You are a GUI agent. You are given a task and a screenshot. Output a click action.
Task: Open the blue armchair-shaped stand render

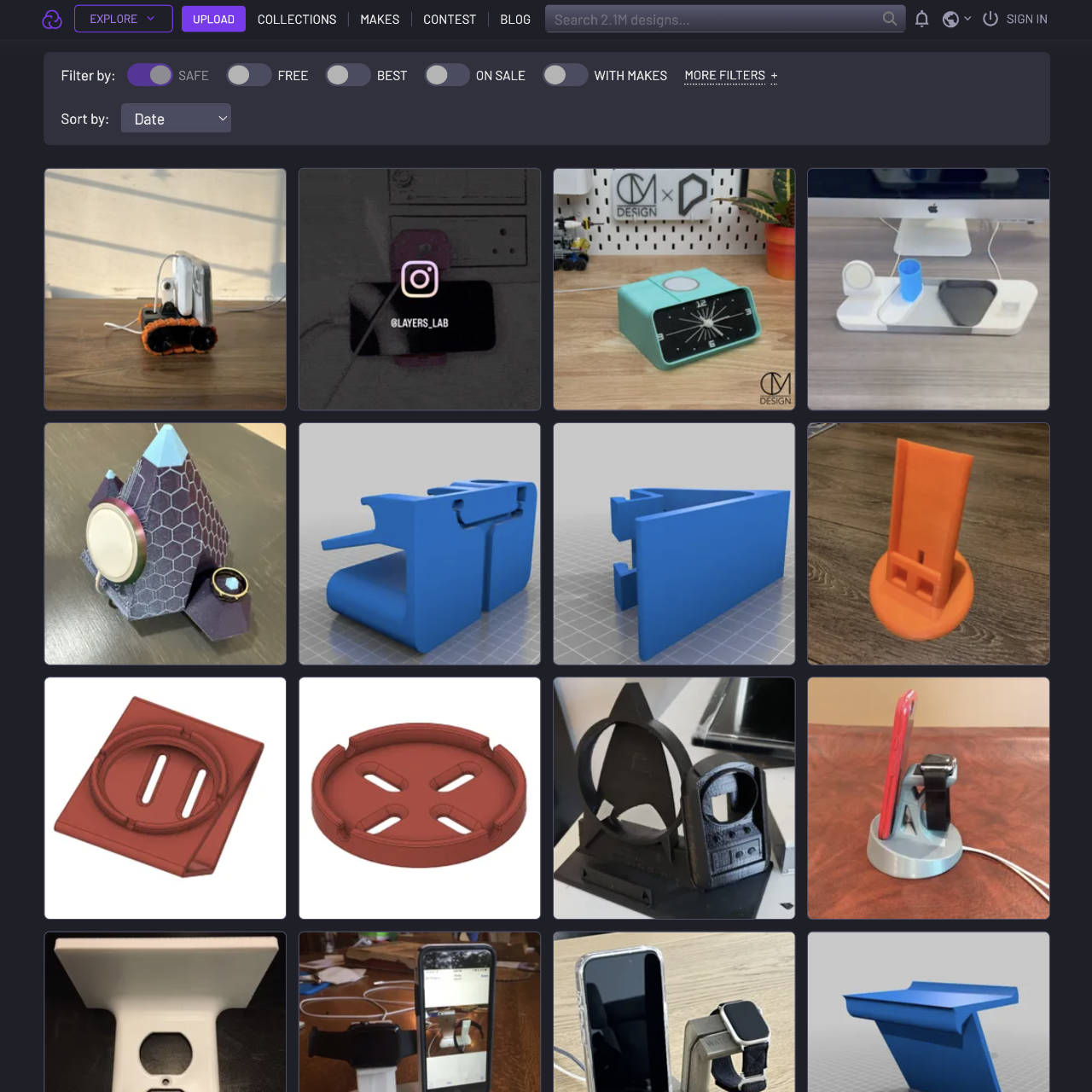(420, 543)
